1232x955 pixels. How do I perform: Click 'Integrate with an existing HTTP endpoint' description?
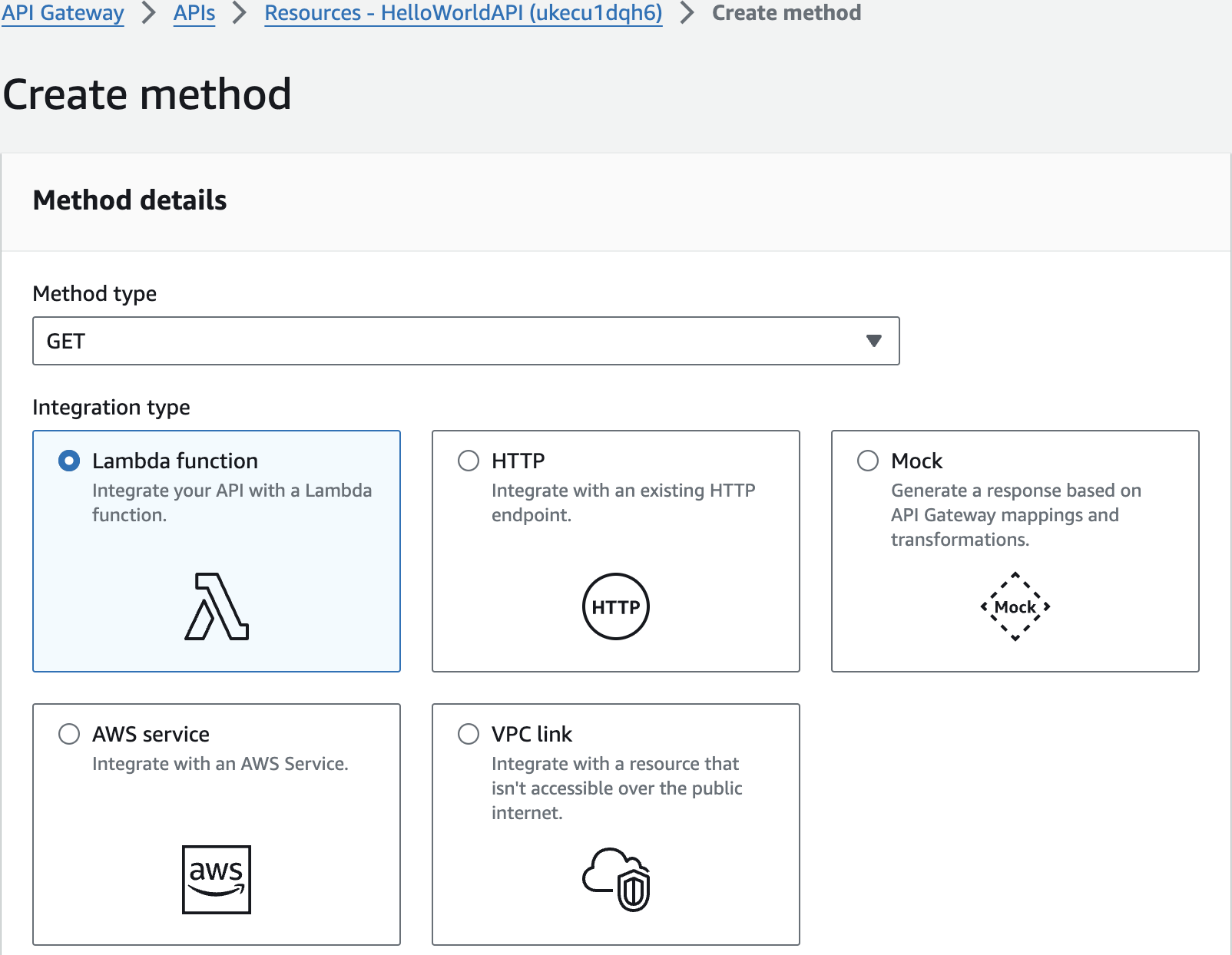(x=624, y=503)
